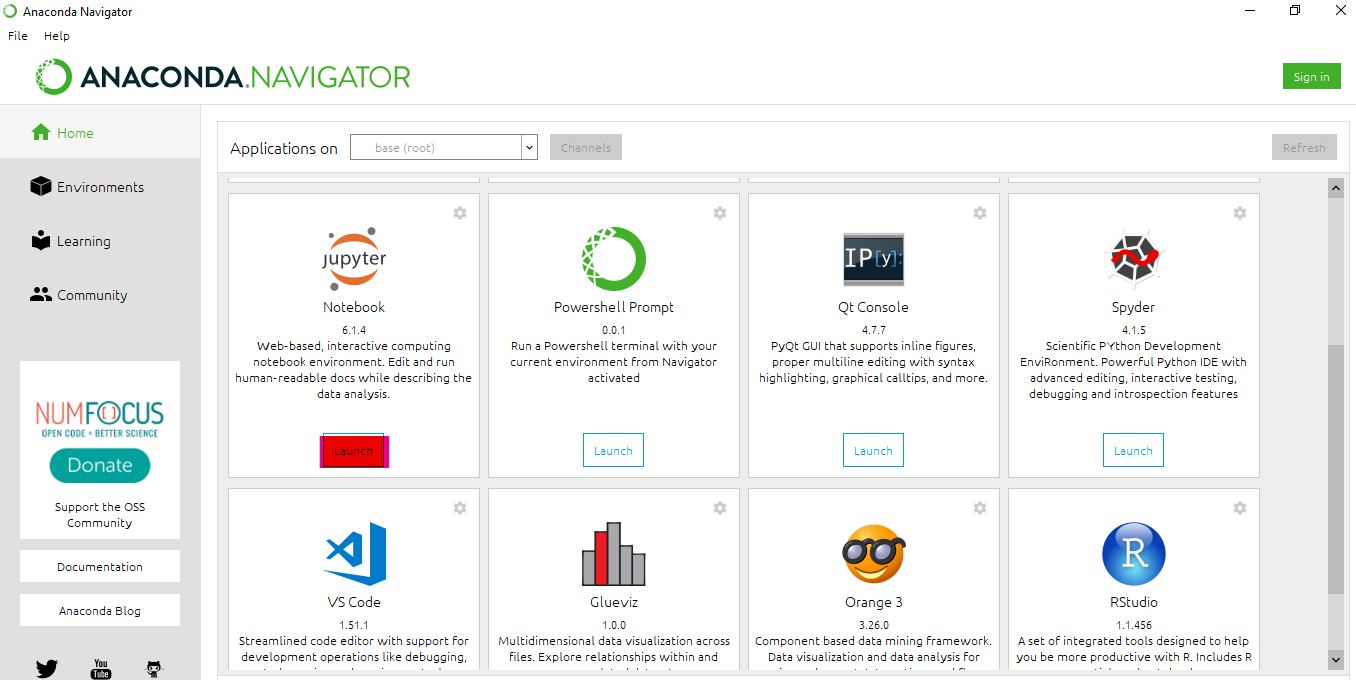The image size is (1356, 680).
Task: Click the Glueviz bar chart icon
Action: tap(613, 554)
